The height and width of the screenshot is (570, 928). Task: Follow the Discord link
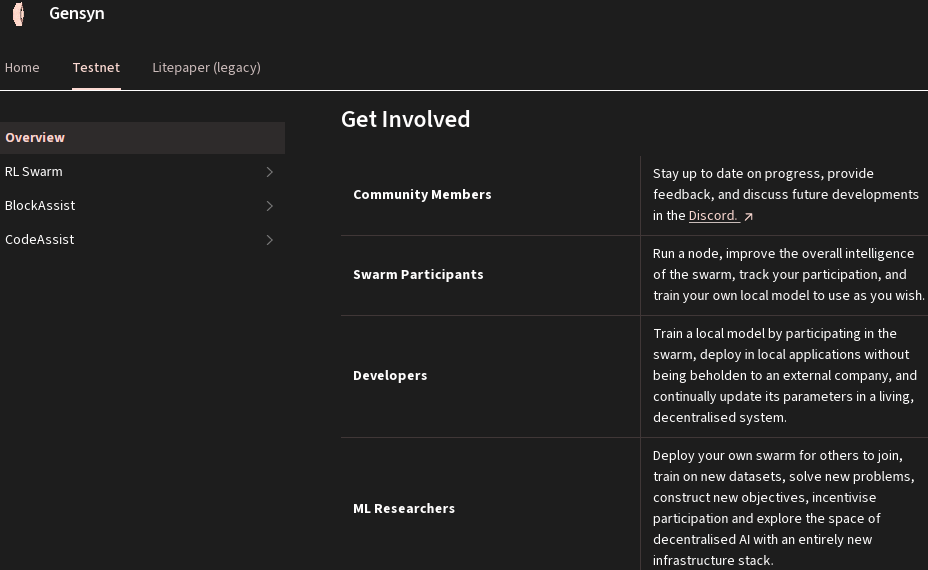[713, 216]
